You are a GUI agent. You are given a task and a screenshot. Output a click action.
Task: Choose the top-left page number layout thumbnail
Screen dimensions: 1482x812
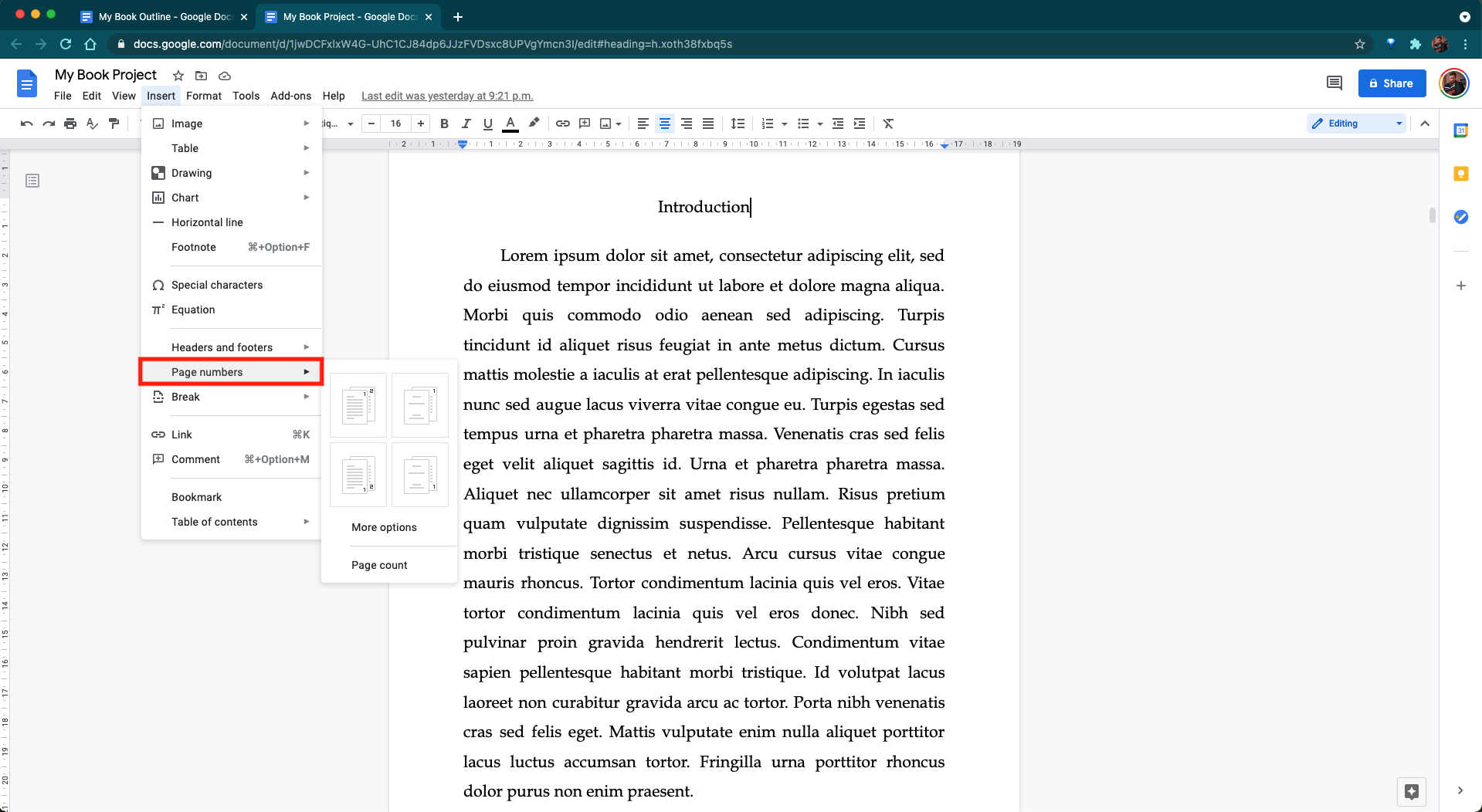(x=358, y=405)
